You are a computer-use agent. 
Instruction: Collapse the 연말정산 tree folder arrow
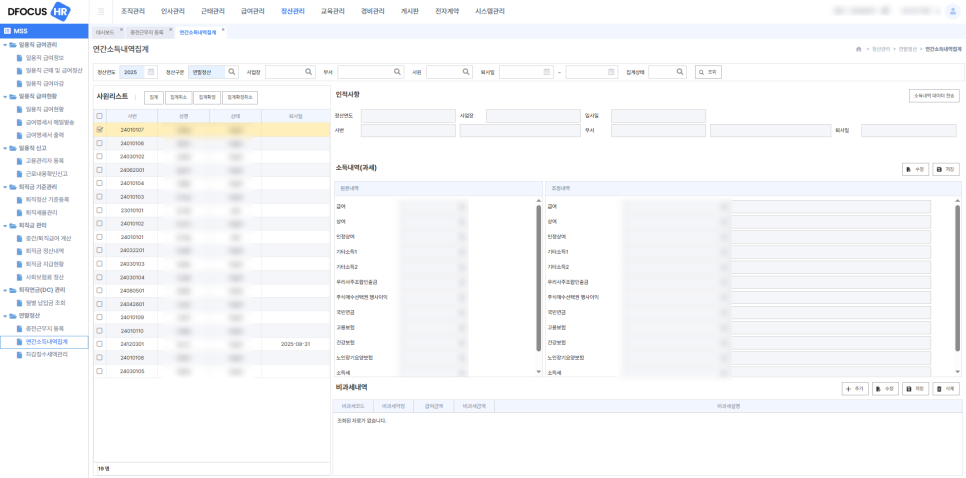pos(5,316)
